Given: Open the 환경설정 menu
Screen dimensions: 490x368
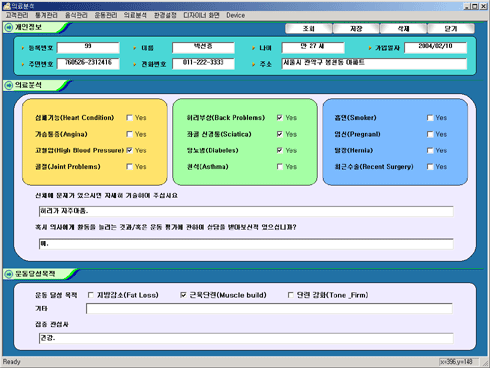Looking at the screenshot, I should click(165, 15).
